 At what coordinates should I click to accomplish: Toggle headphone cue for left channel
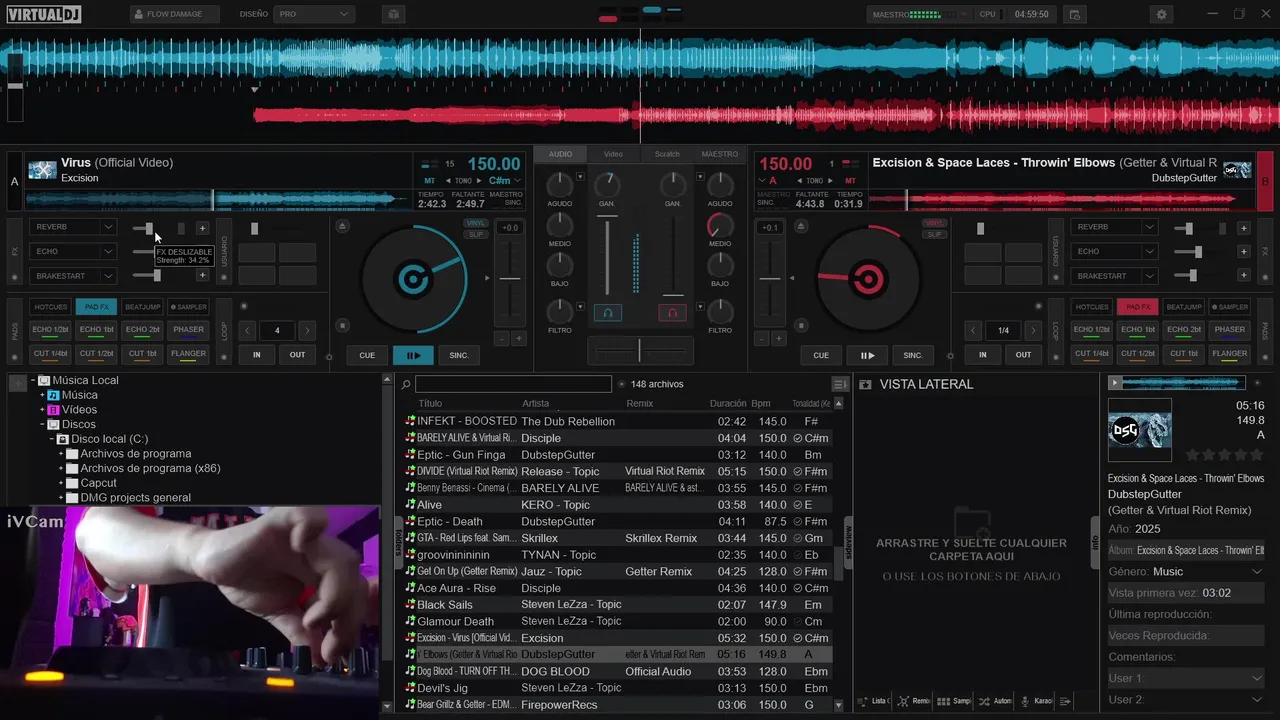tap(607, 313)
